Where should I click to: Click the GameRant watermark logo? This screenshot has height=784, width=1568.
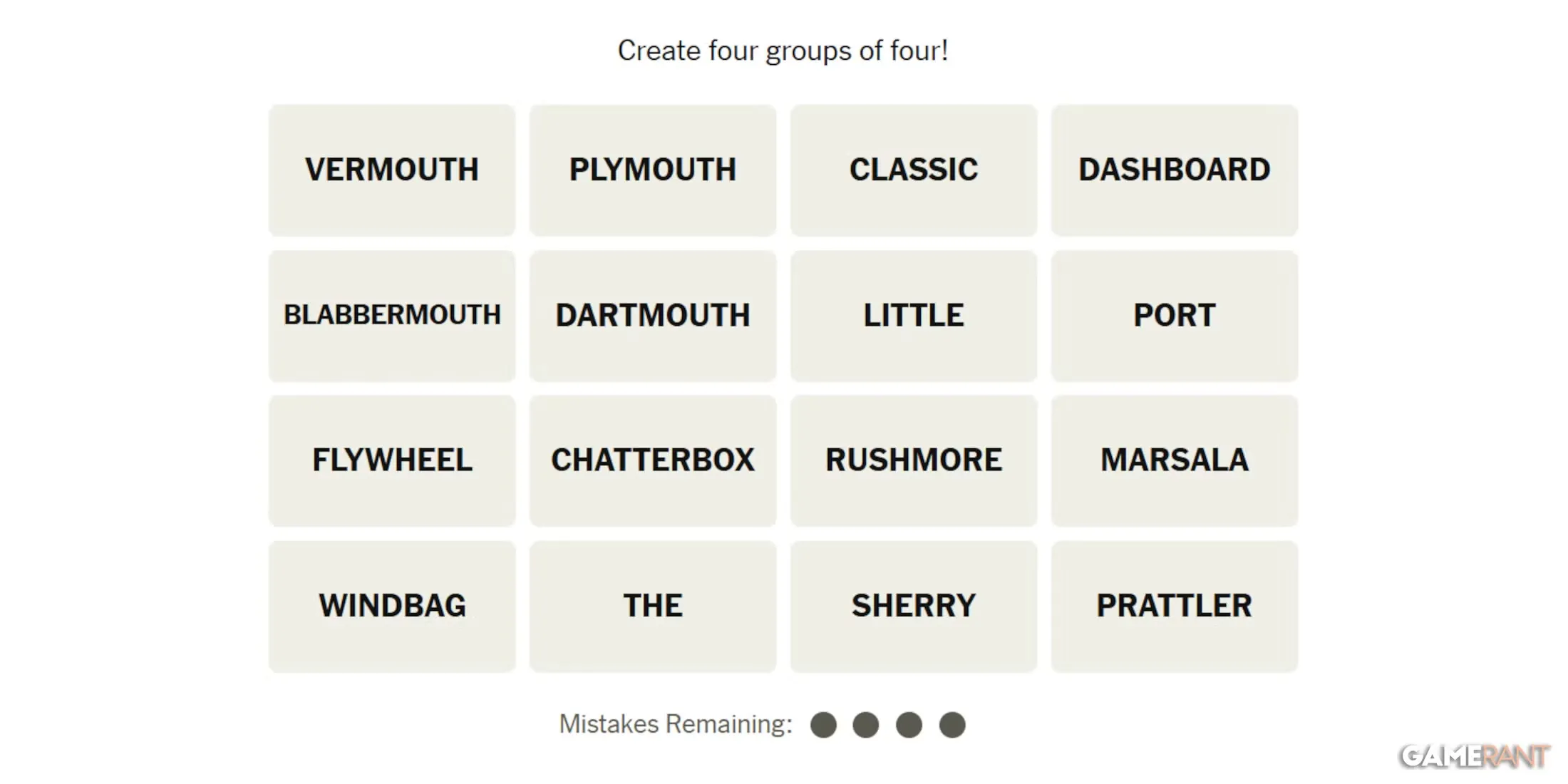[1475, 756]
